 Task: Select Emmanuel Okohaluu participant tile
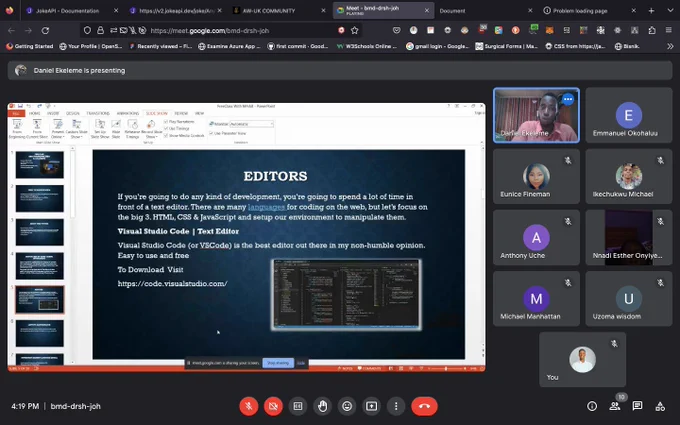629,115
